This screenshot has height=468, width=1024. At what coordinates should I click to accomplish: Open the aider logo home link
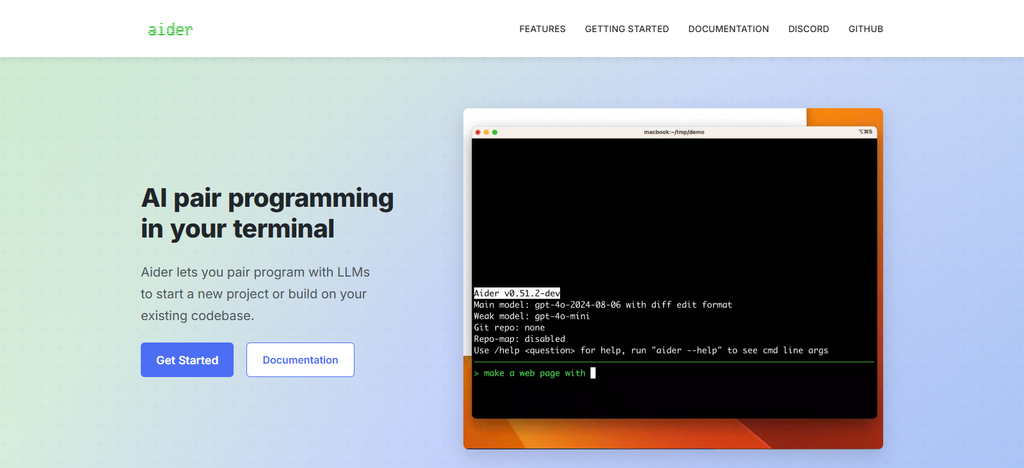pos(170,29)
